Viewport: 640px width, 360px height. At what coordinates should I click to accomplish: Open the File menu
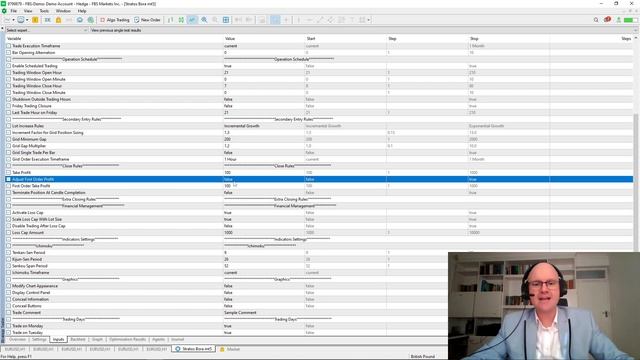point(13,11)
